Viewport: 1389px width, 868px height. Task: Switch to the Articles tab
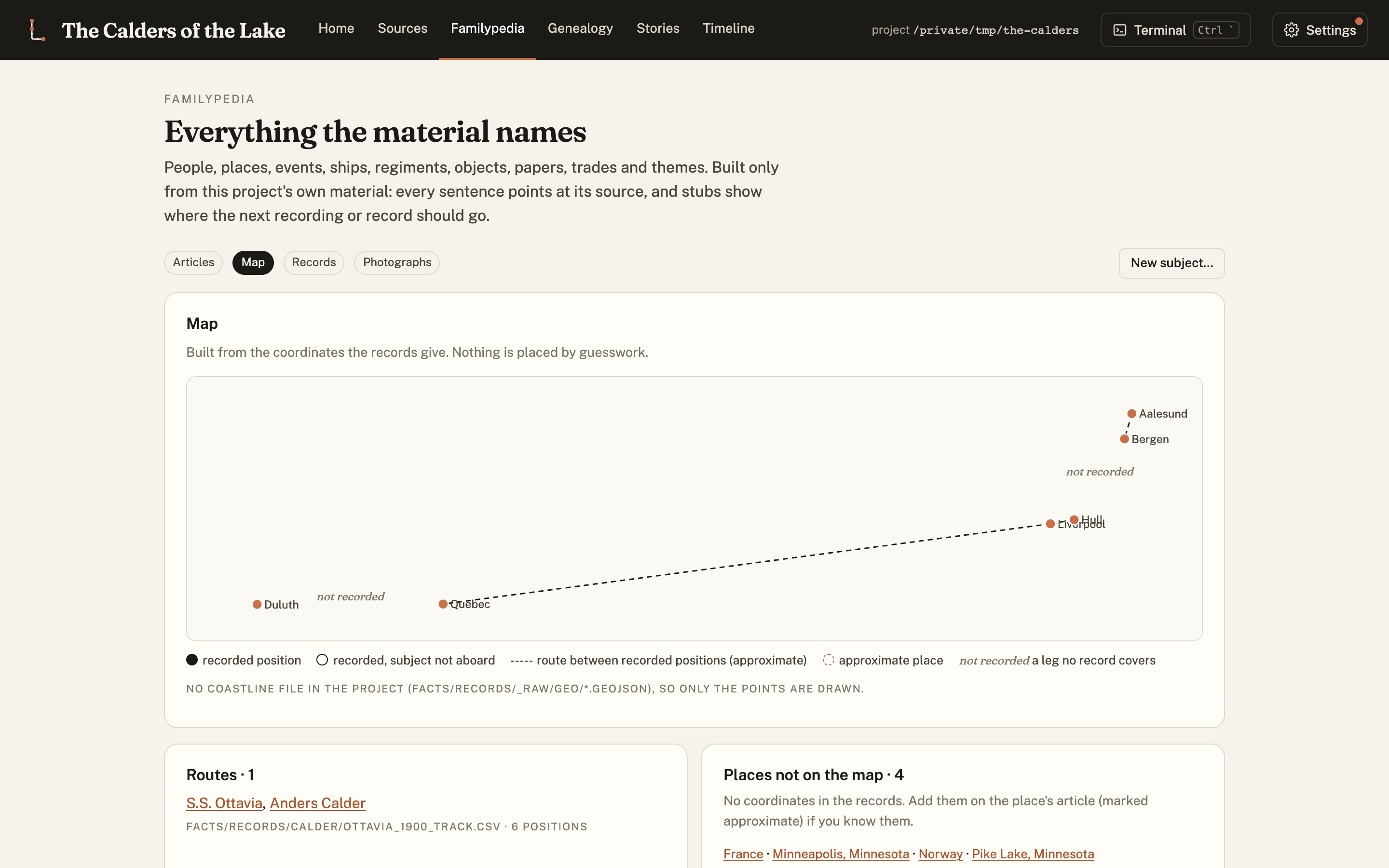pos(193,262)
